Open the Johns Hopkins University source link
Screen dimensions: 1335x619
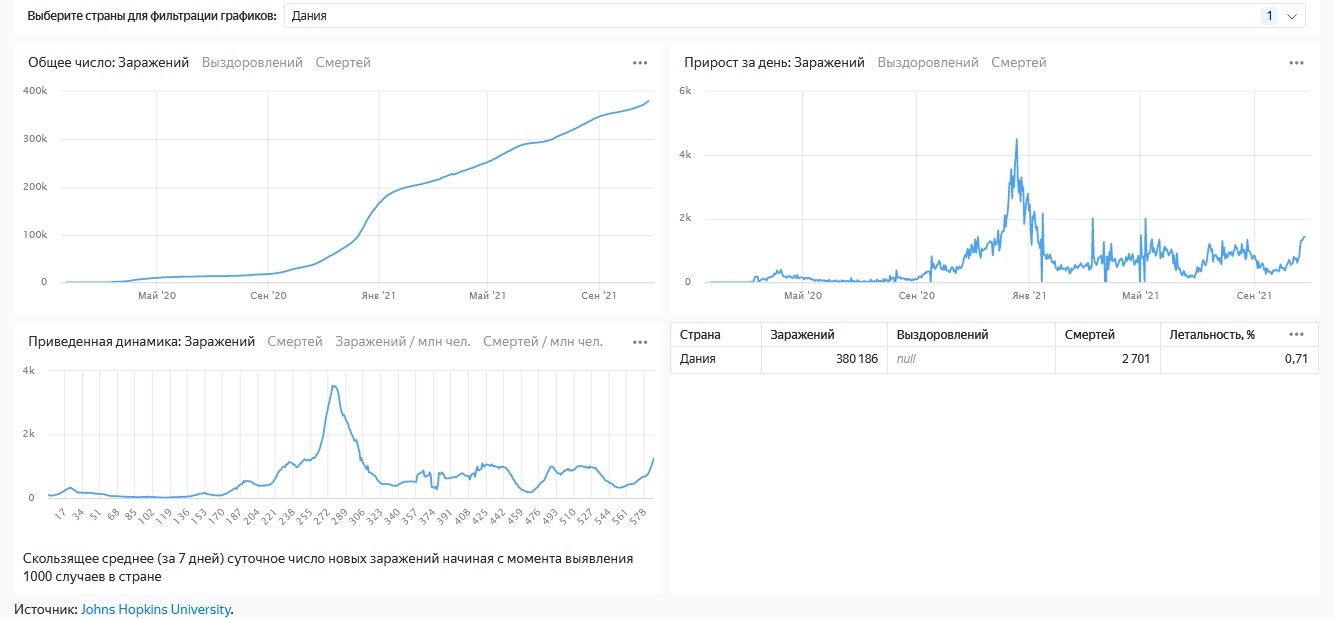pyautogui.click(x=155, y=608)
